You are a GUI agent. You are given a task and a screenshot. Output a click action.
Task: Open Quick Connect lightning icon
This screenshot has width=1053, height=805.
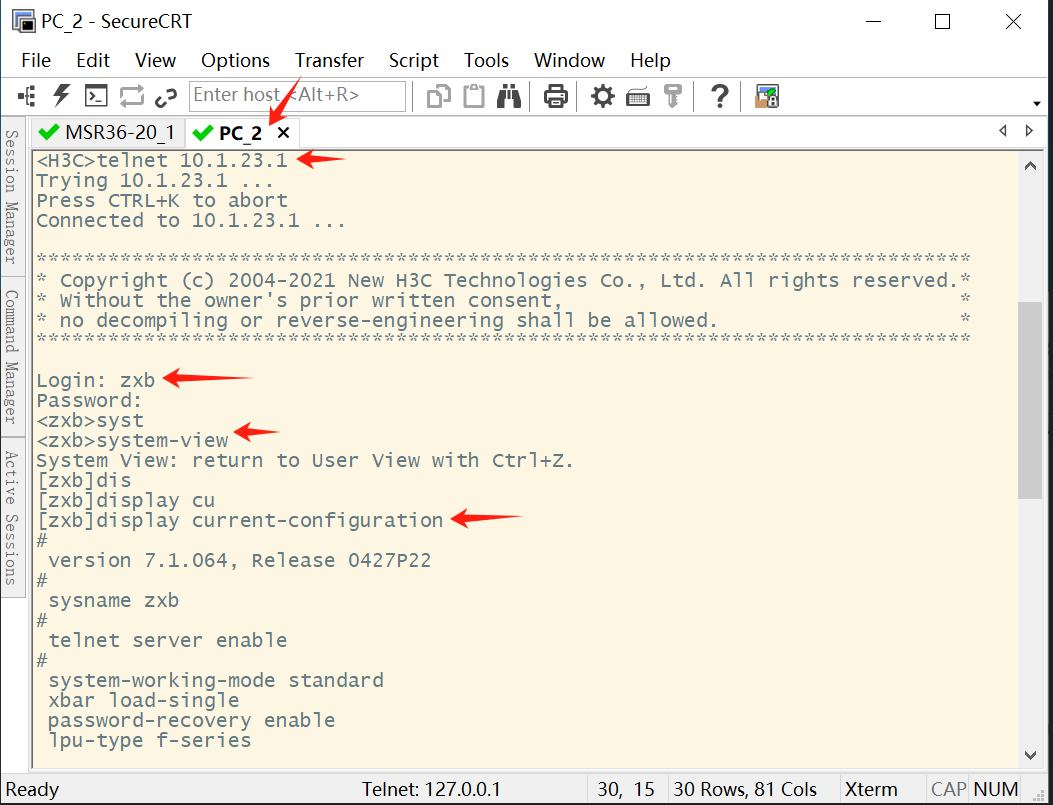tap(62, 96)
